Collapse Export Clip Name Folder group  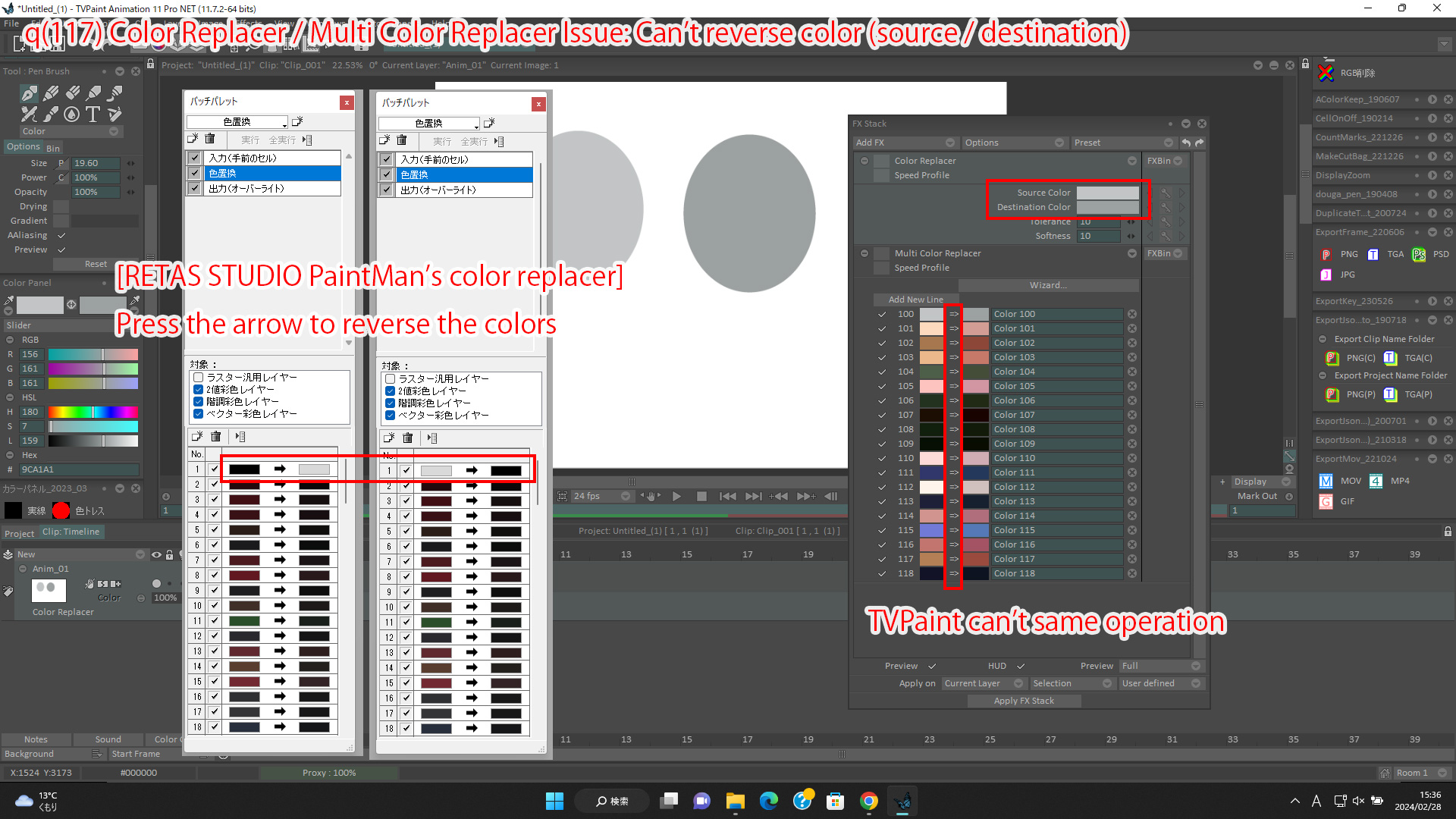tap(1323, 339)
